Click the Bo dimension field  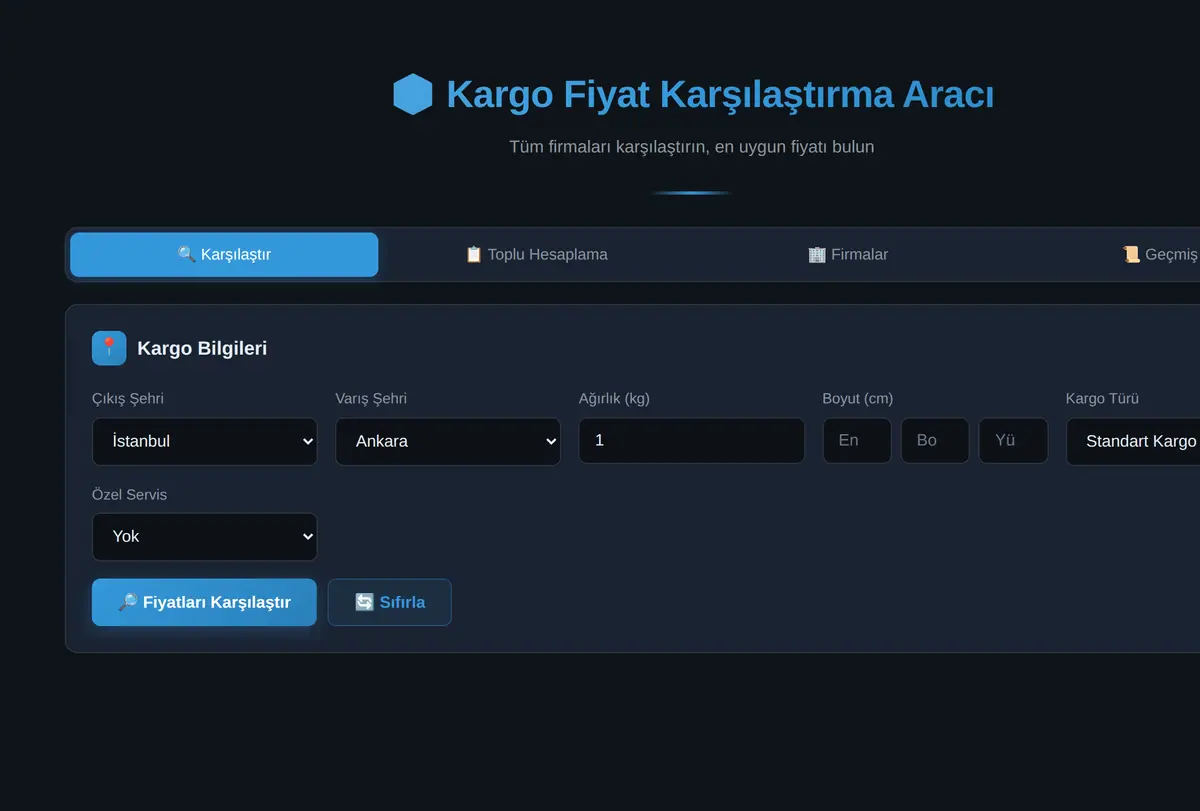click(935, 441)
